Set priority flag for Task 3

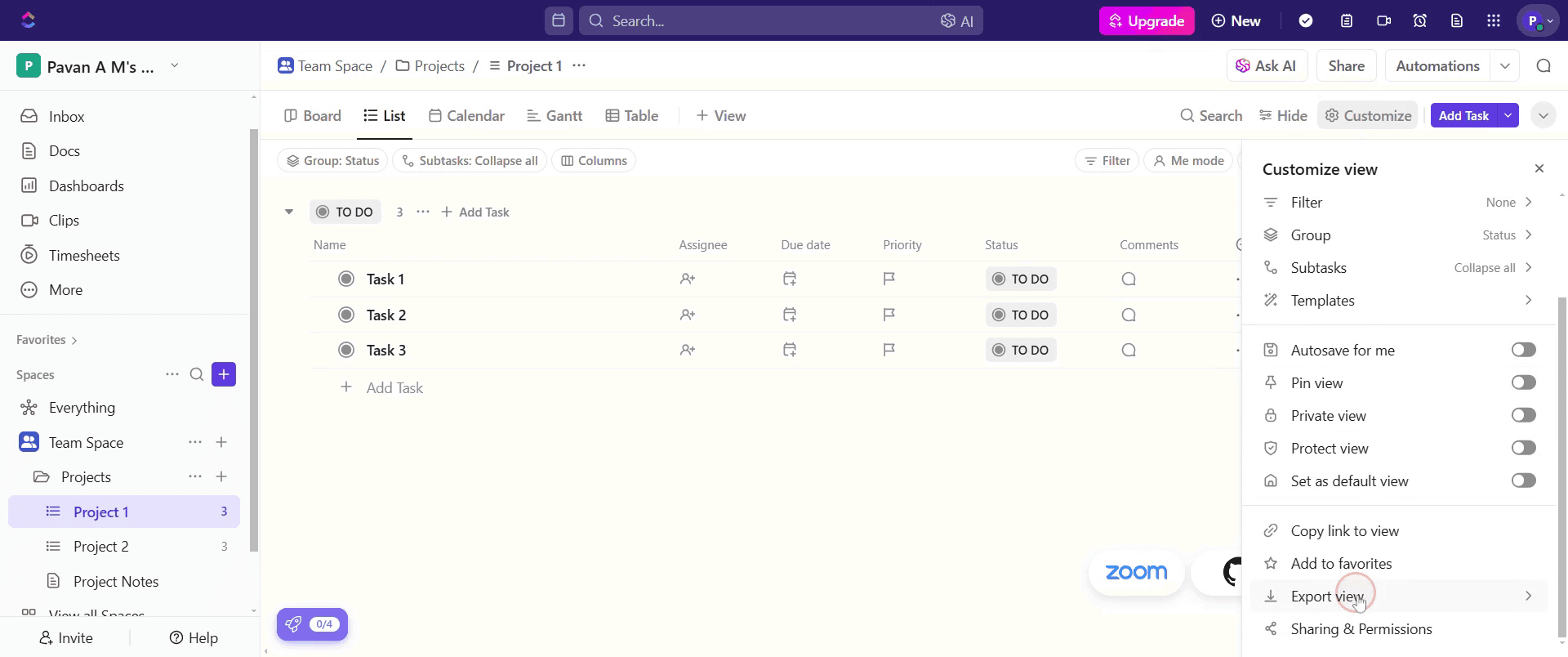pyautogui.click(x=889, y=350)
